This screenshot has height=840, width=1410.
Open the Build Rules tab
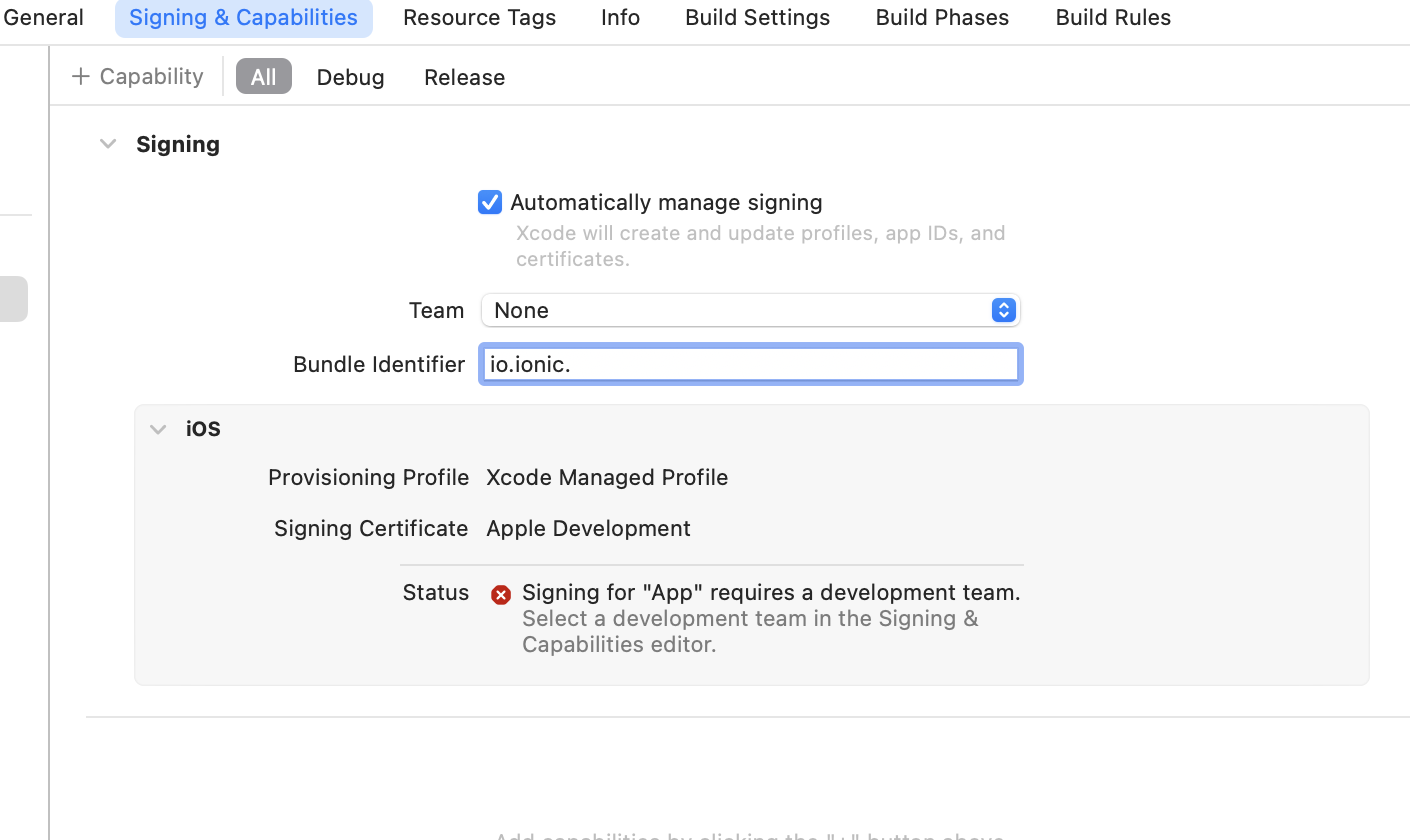tap(1113, 17)
